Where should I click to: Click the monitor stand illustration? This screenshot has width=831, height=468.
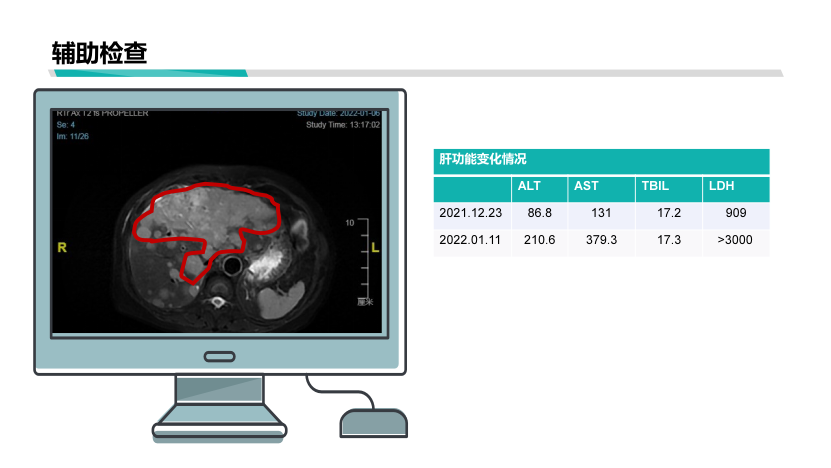coord(219,408)
